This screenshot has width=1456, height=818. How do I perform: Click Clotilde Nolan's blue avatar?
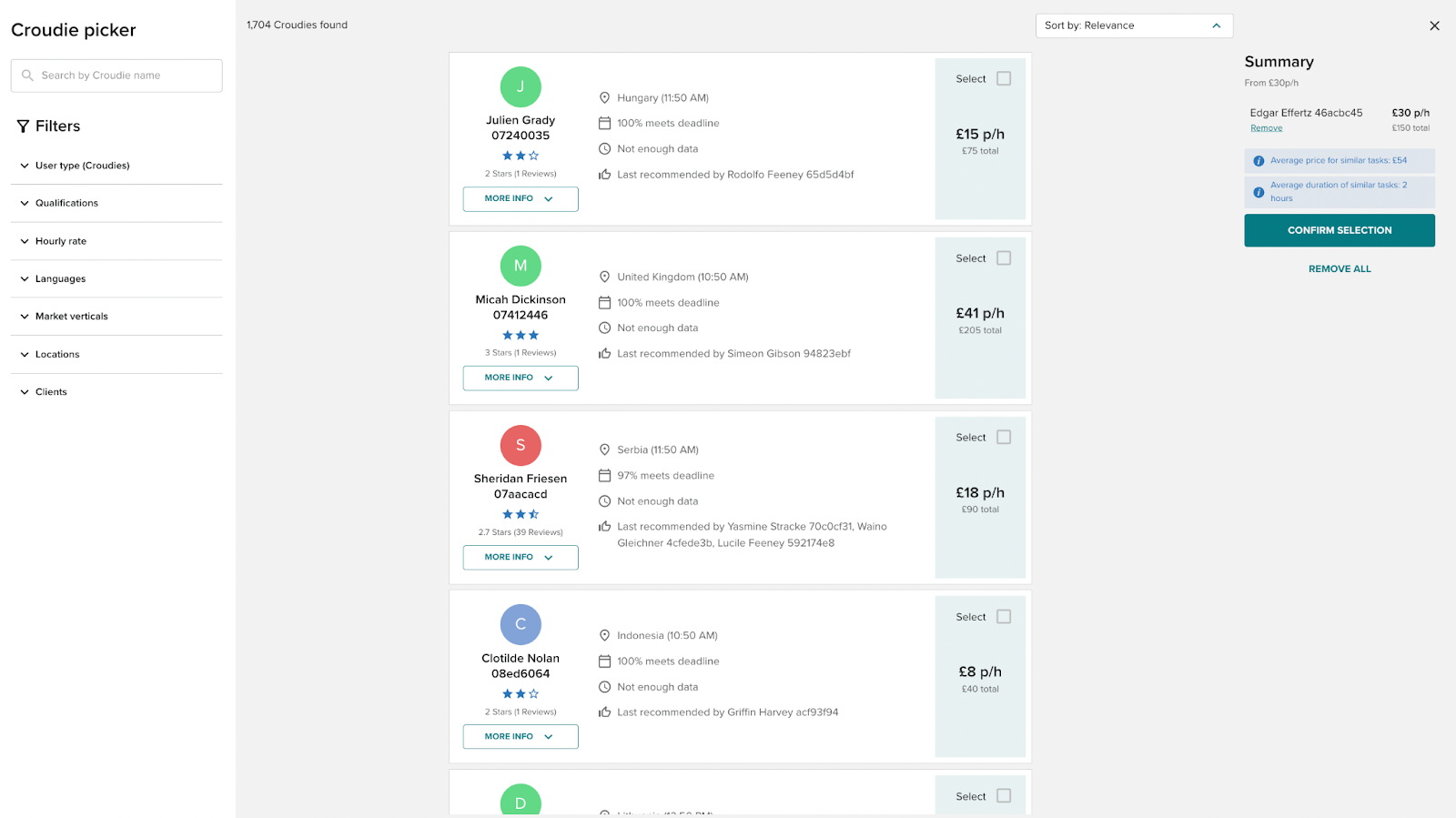[521, 624]
